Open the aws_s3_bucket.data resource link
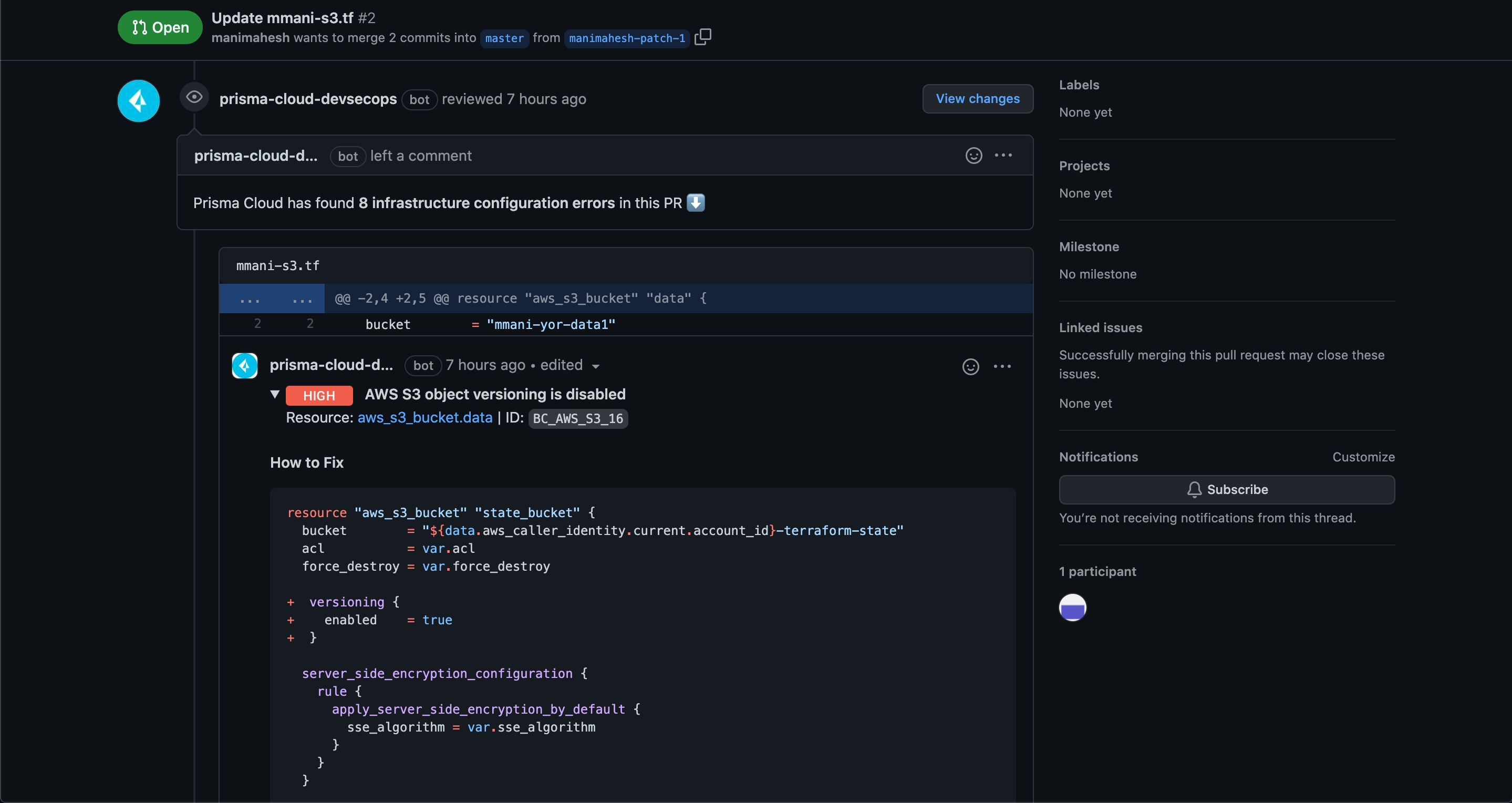This screenshot has height=803, width=1512. coord(424,418)
